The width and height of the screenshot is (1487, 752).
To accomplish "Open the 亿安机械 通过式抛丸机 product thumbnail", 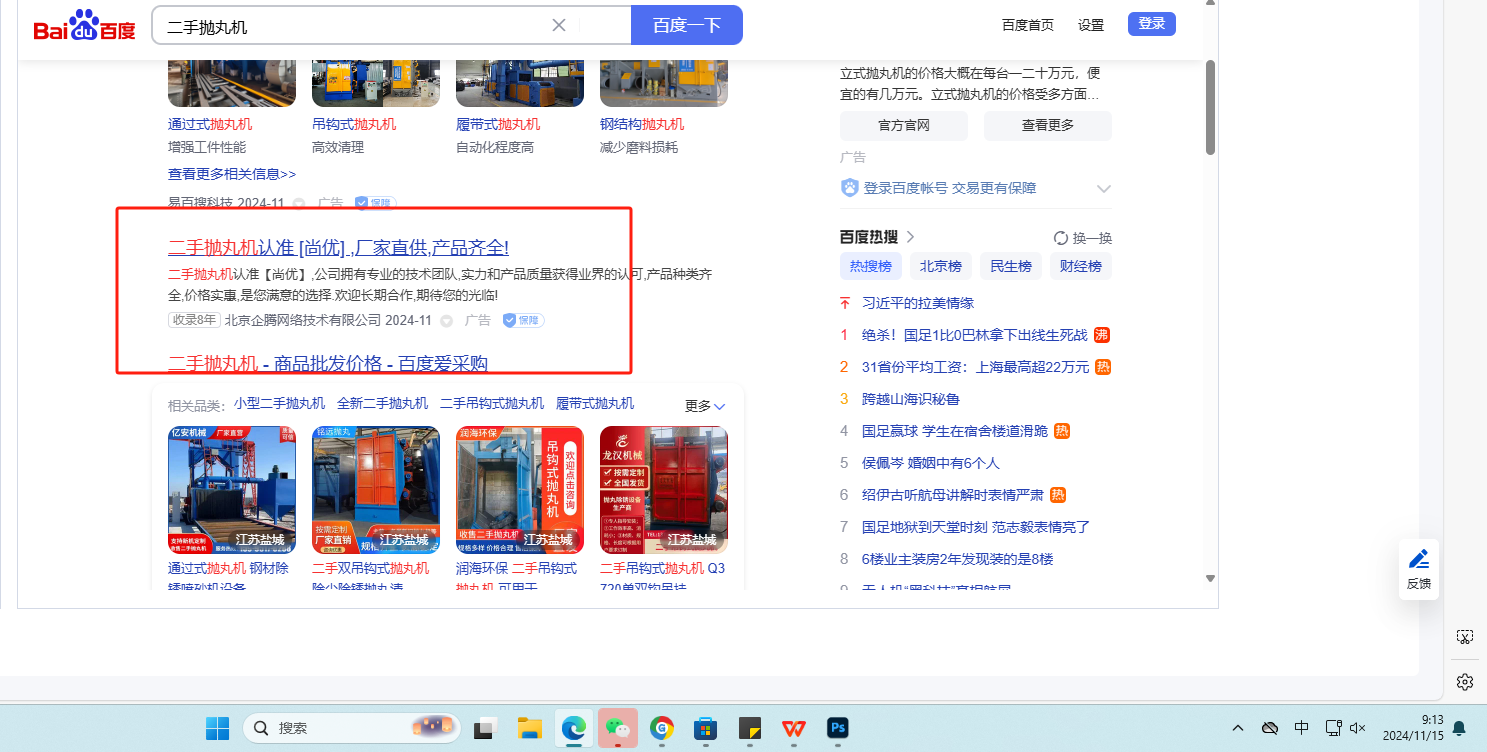I will tap(232, 490).
